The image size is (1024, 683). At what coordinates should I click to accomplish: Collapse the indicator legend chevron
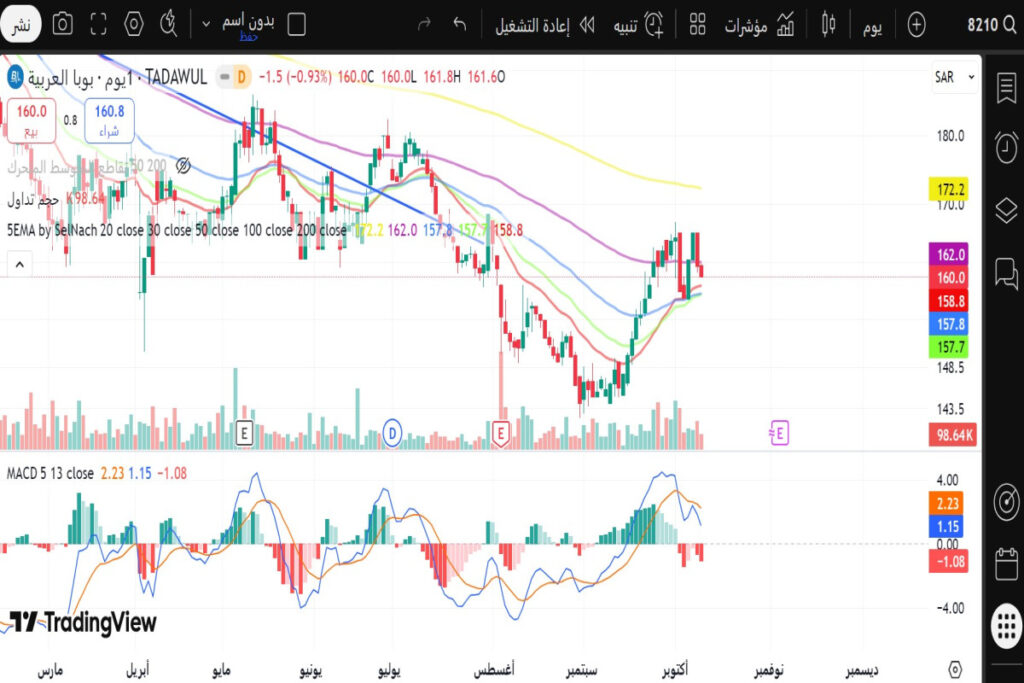coord(18,264)
